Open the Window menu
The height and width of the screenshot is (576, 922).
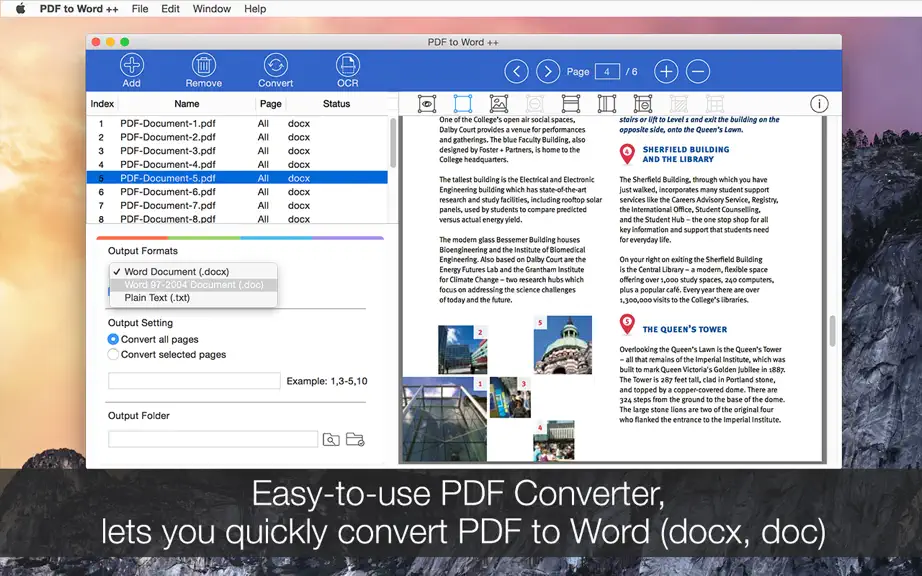coord(212,9)
